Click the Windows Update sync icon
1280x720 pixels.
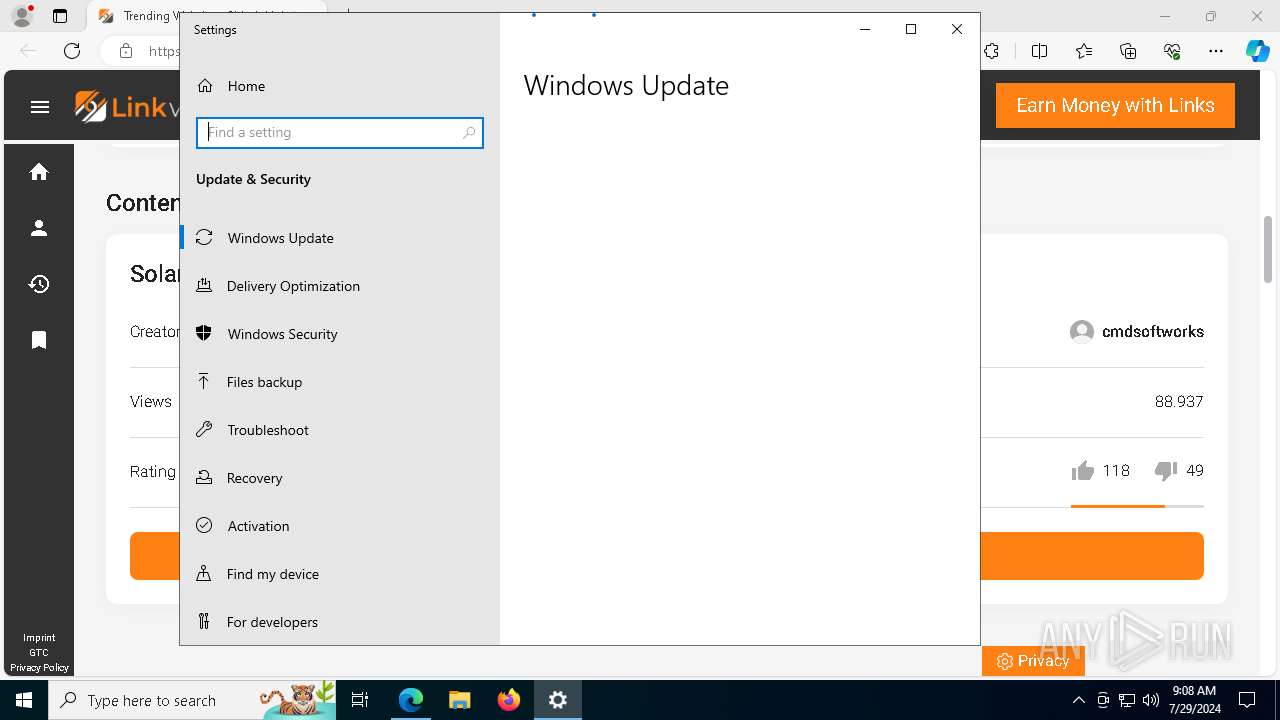click(x=204, y=237)
